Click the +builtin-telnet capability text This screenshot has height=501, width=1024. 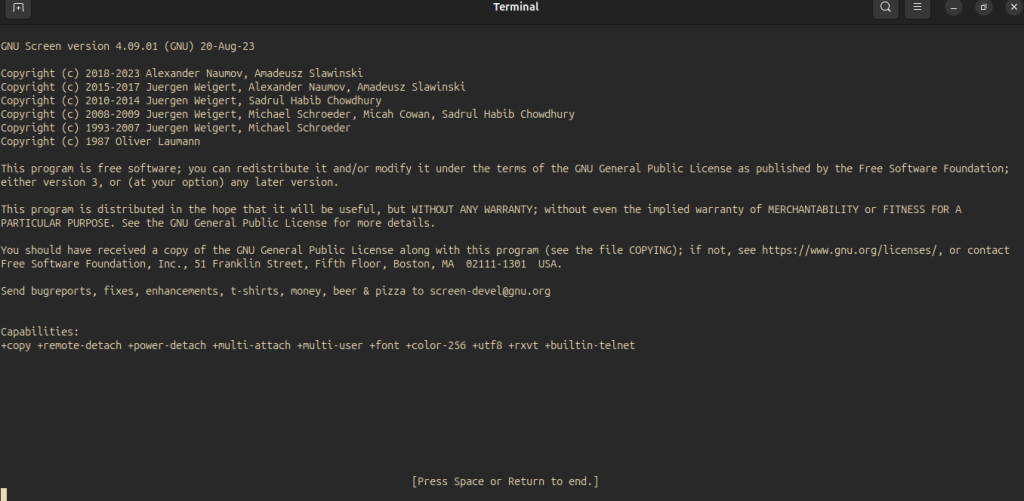point(590,346)
